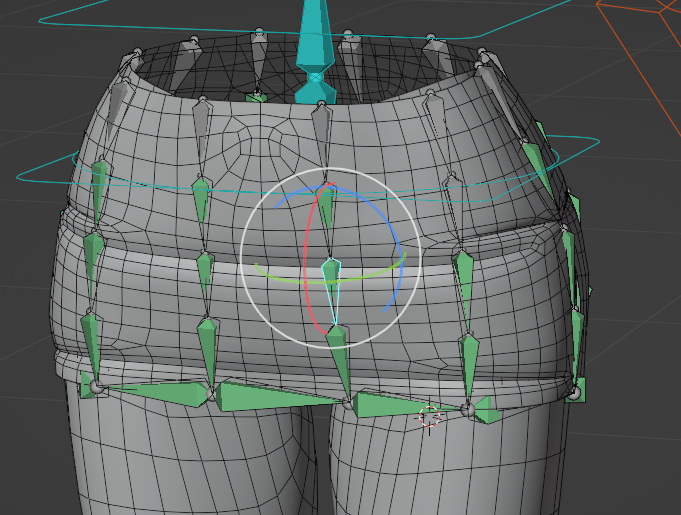Click the small cyan joint sphere on spine bone
Screen dimensions: 681x515
coord(316,76)
